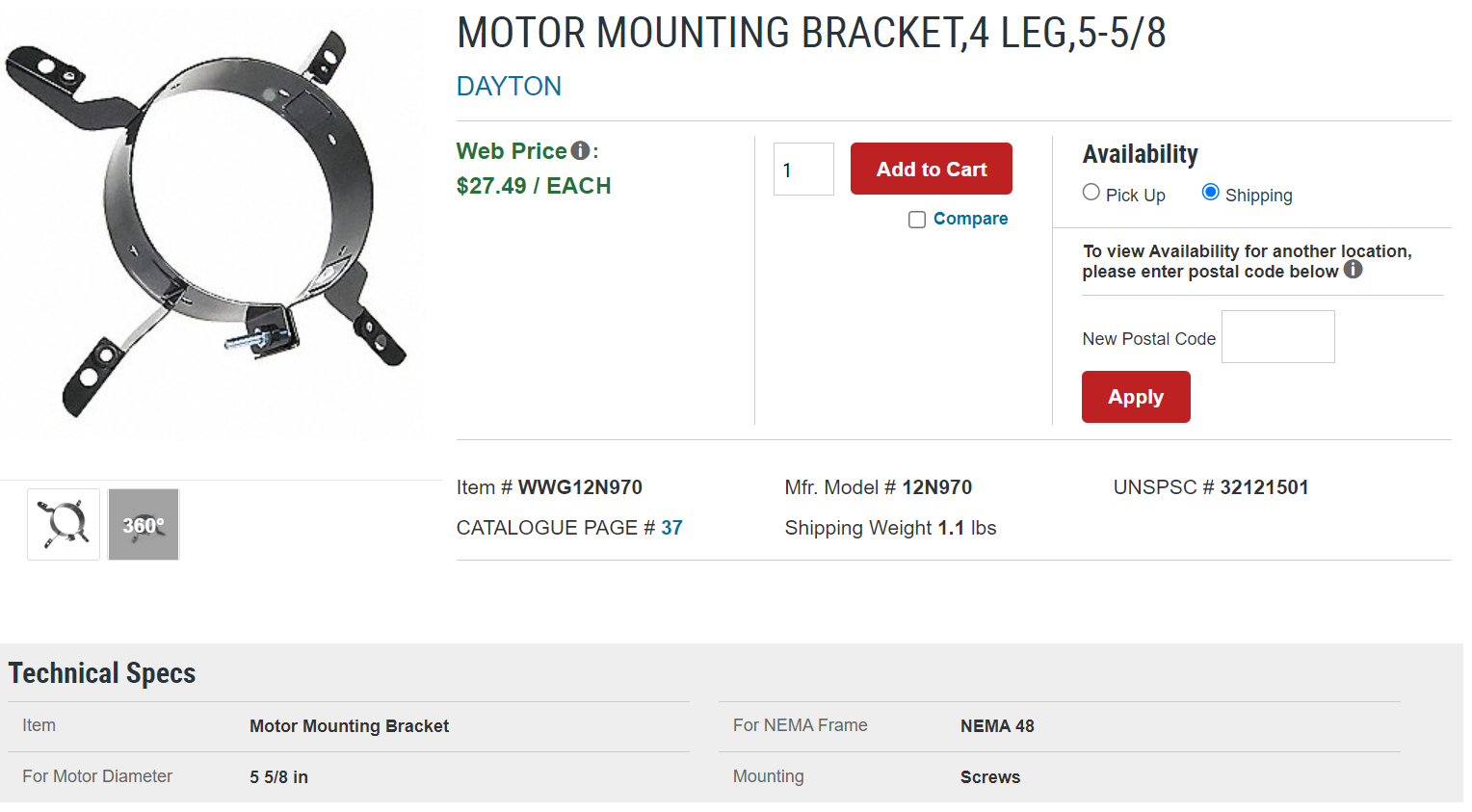Open the DAYTON brand page

509,86
